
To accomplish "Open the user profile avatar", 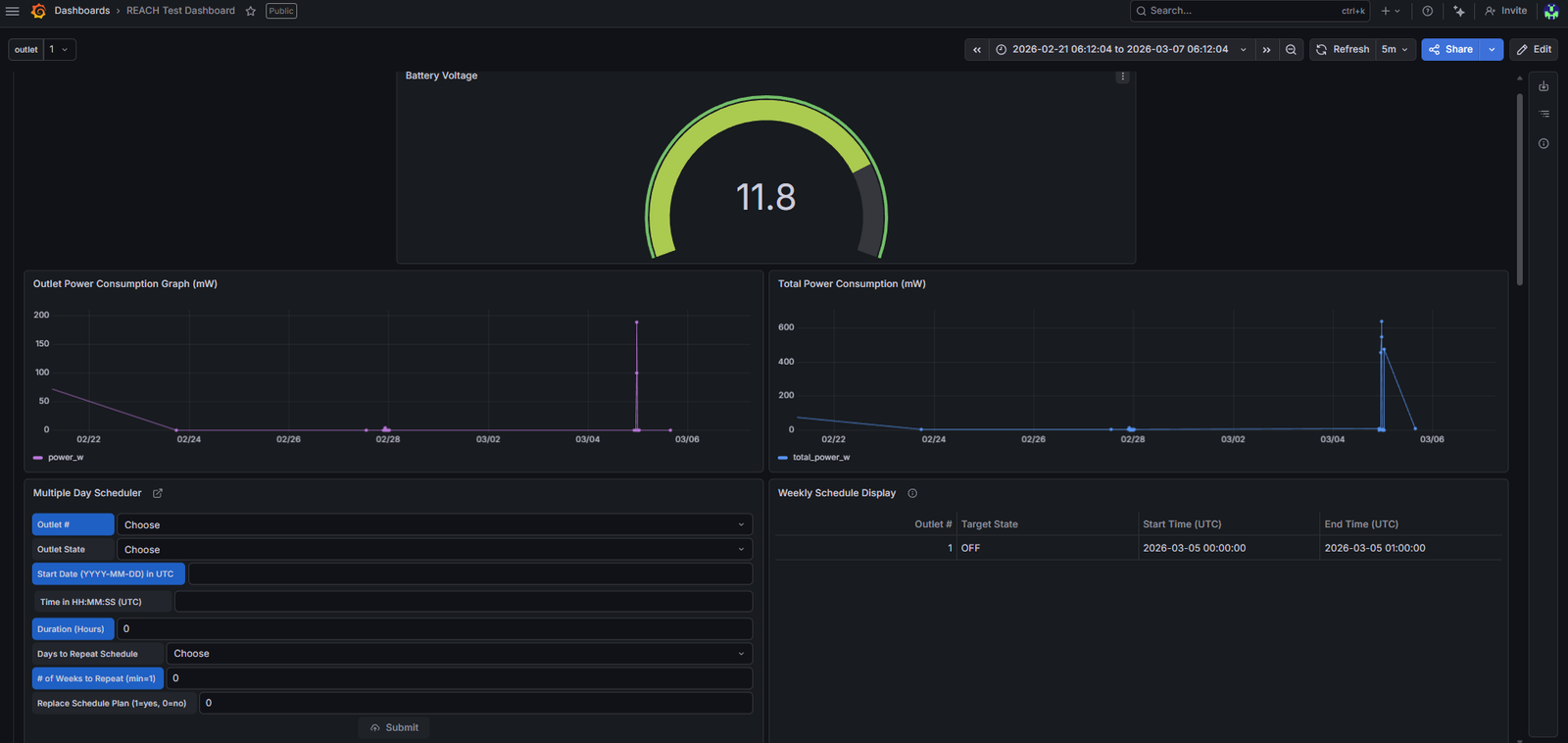I will pos(1551,11).
